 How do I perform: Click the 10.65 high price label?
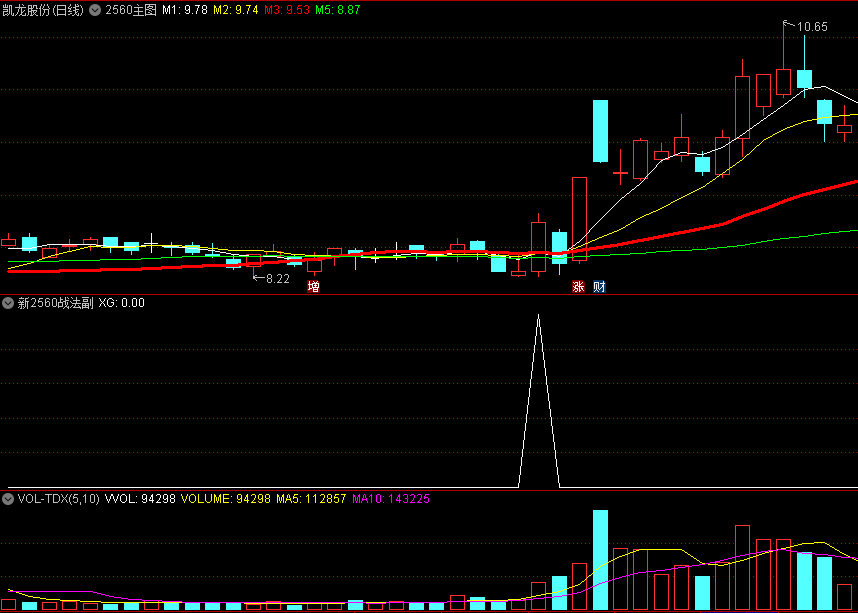812,26
